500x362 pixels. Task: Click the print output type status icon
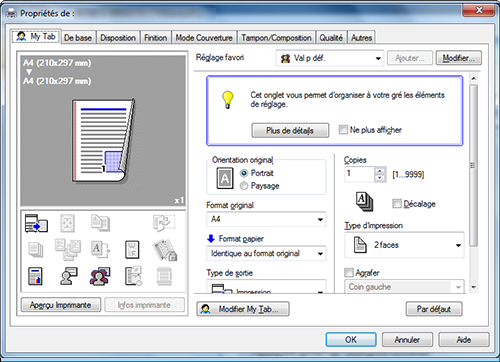(36, 223)
